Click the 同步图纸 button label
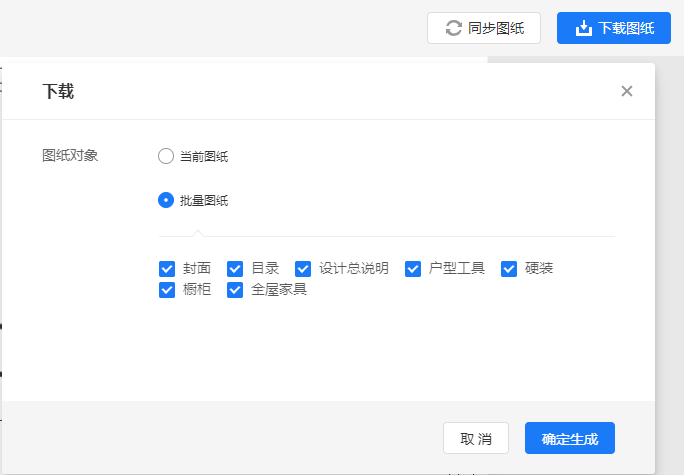Screen dimensions: 684x475 pyautogui.click(x=496, y=28)
